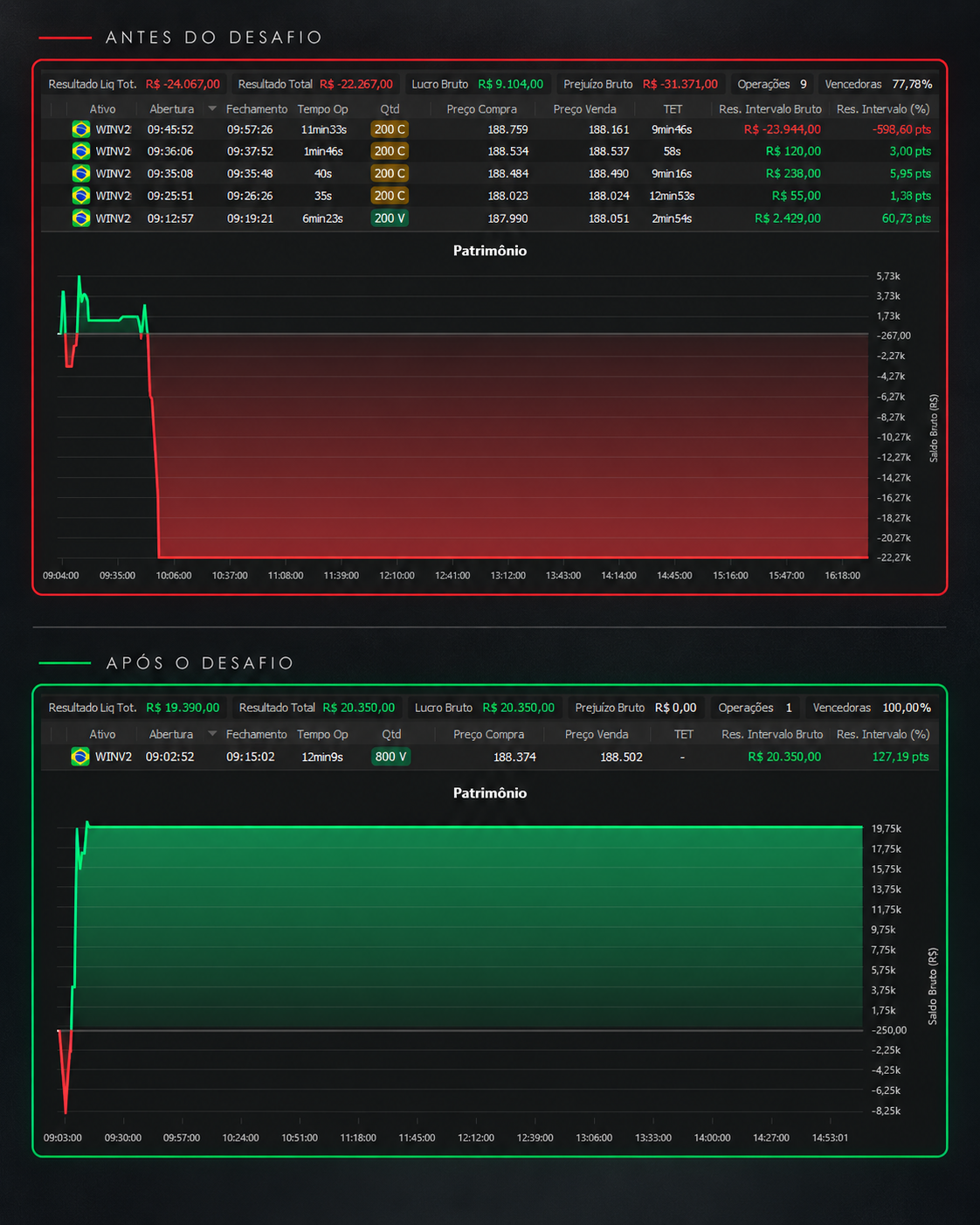Screen dimensions: 980x1225
Task: Click the Patrimônio title in the Após o Desafio chart
Action: point(490,793)
